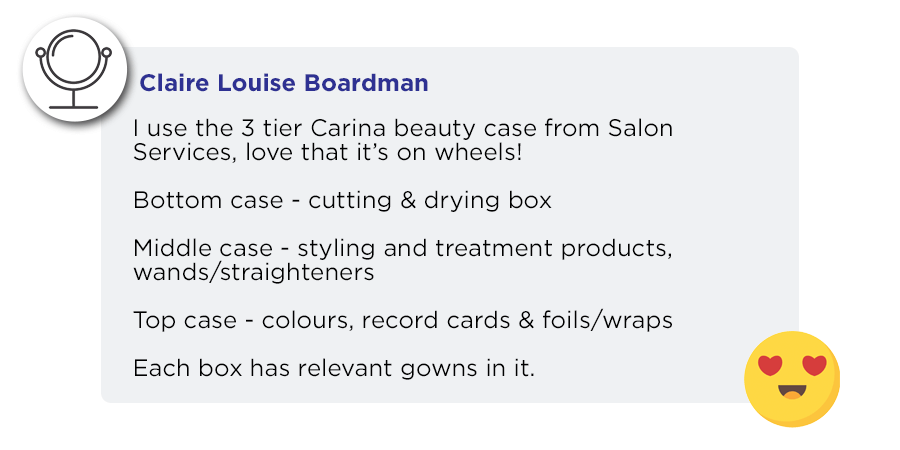The image size is (900, 450).
Task: Click the mirror's left pivot knob
Action: pos(40,53)
